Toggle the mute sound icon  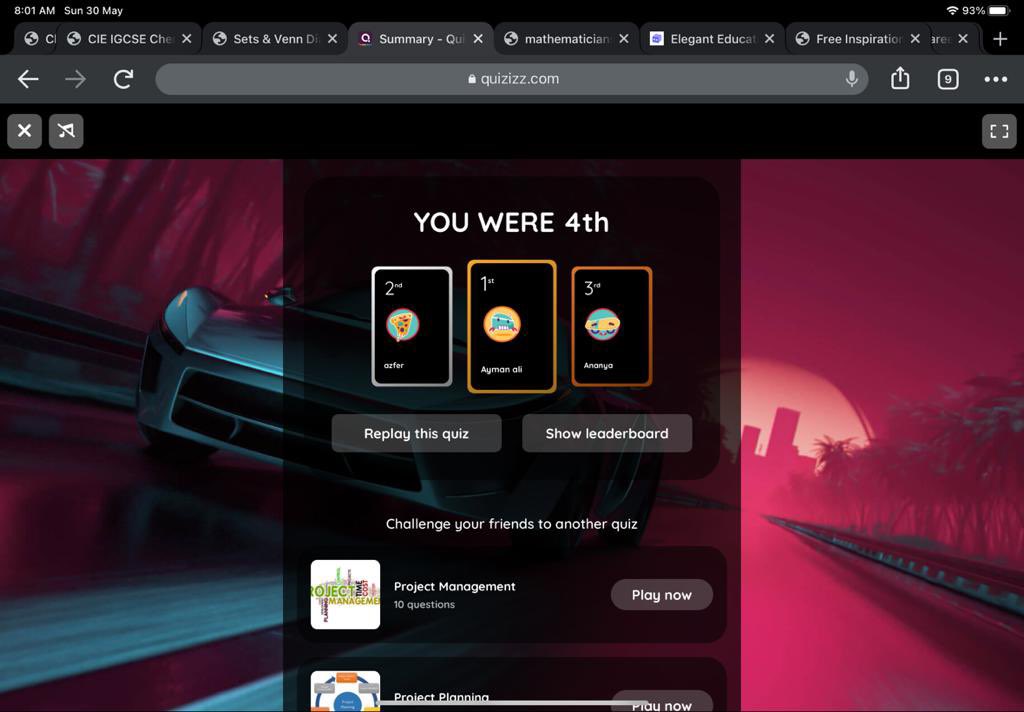pyautogui.click(x=66, y=131)
